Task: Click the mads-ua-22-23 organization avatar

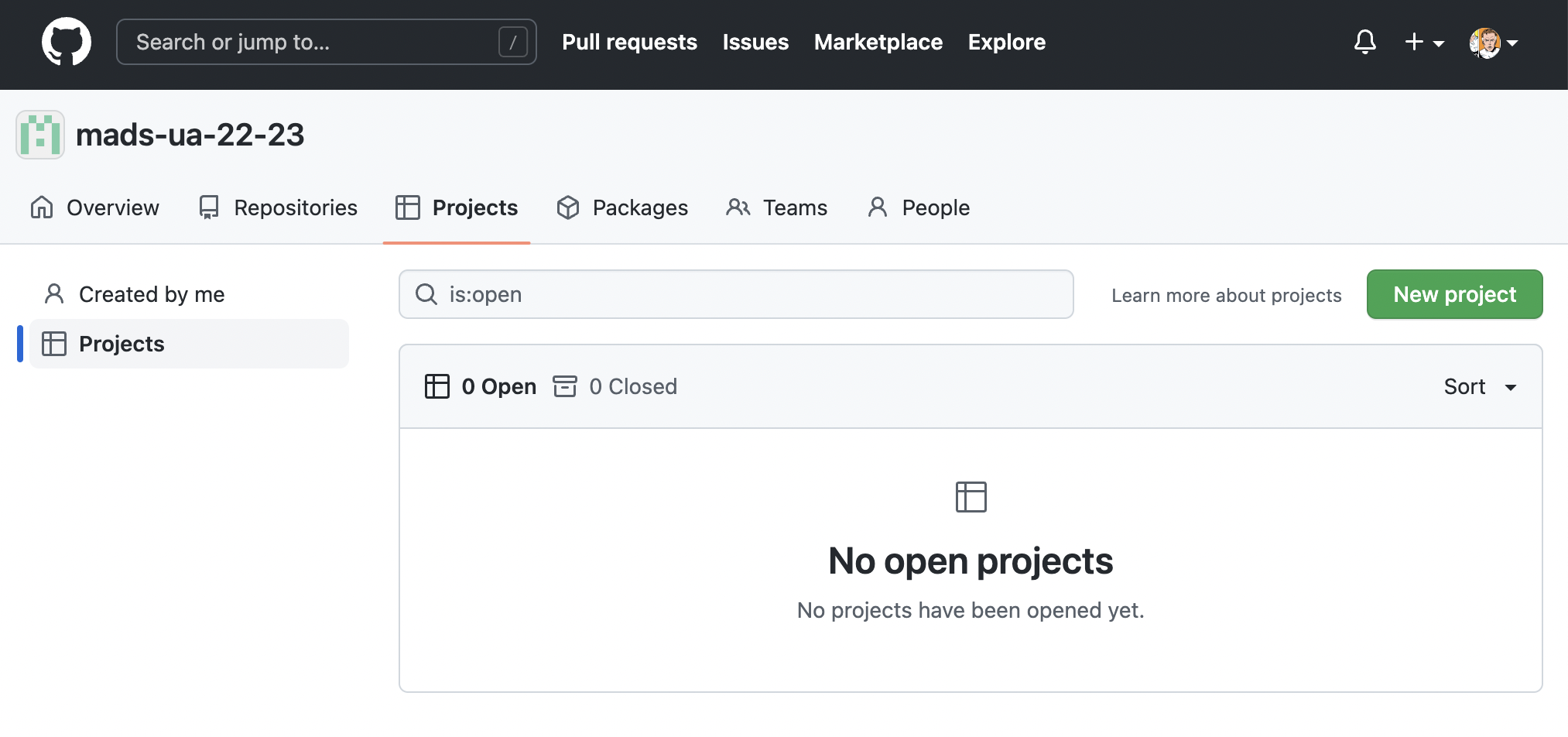Action: coord(40,135)
